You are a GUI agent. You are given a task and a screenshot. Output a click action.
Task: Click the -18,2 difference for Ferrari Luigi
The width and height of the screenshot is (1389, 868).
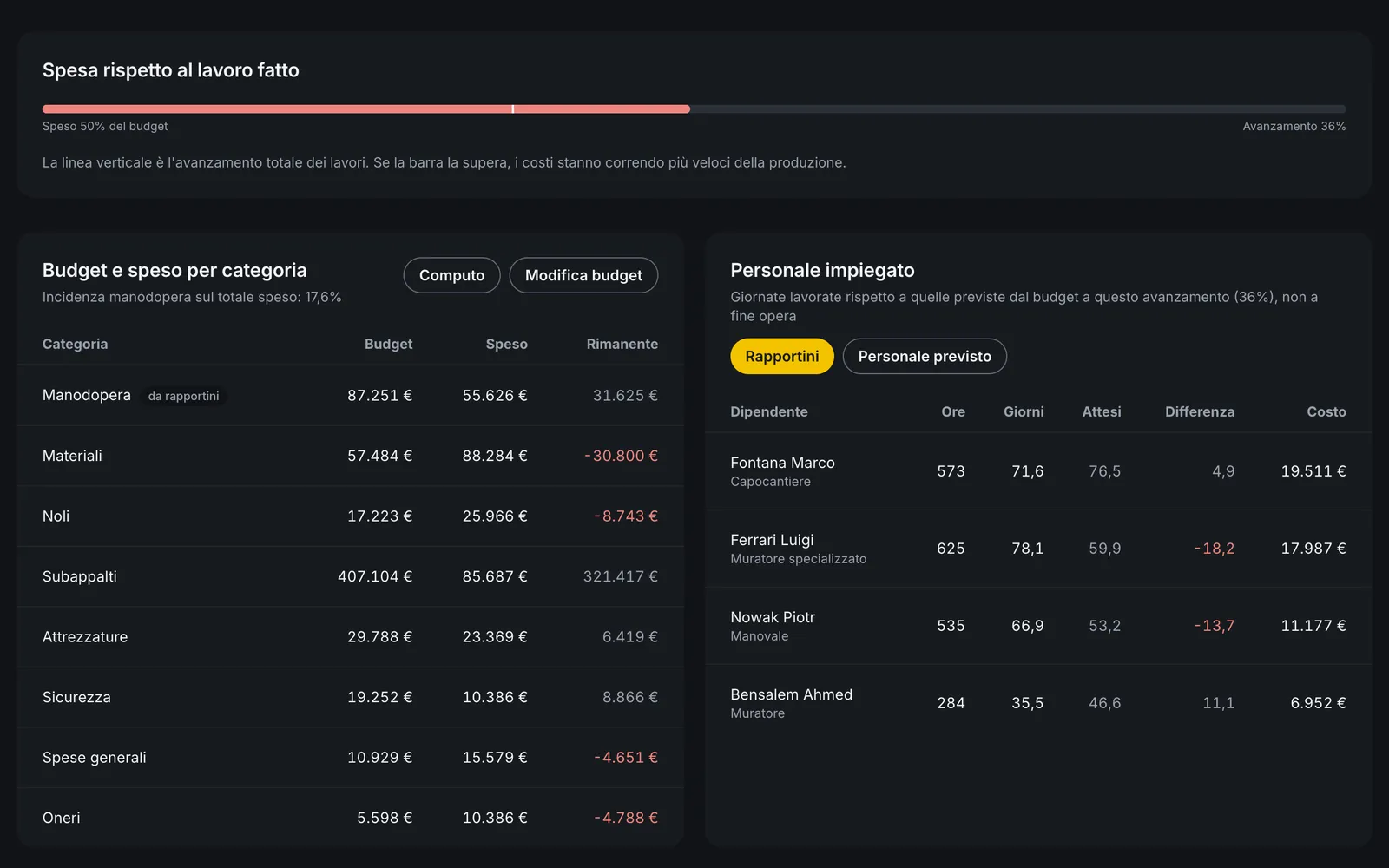(1214, 549)
